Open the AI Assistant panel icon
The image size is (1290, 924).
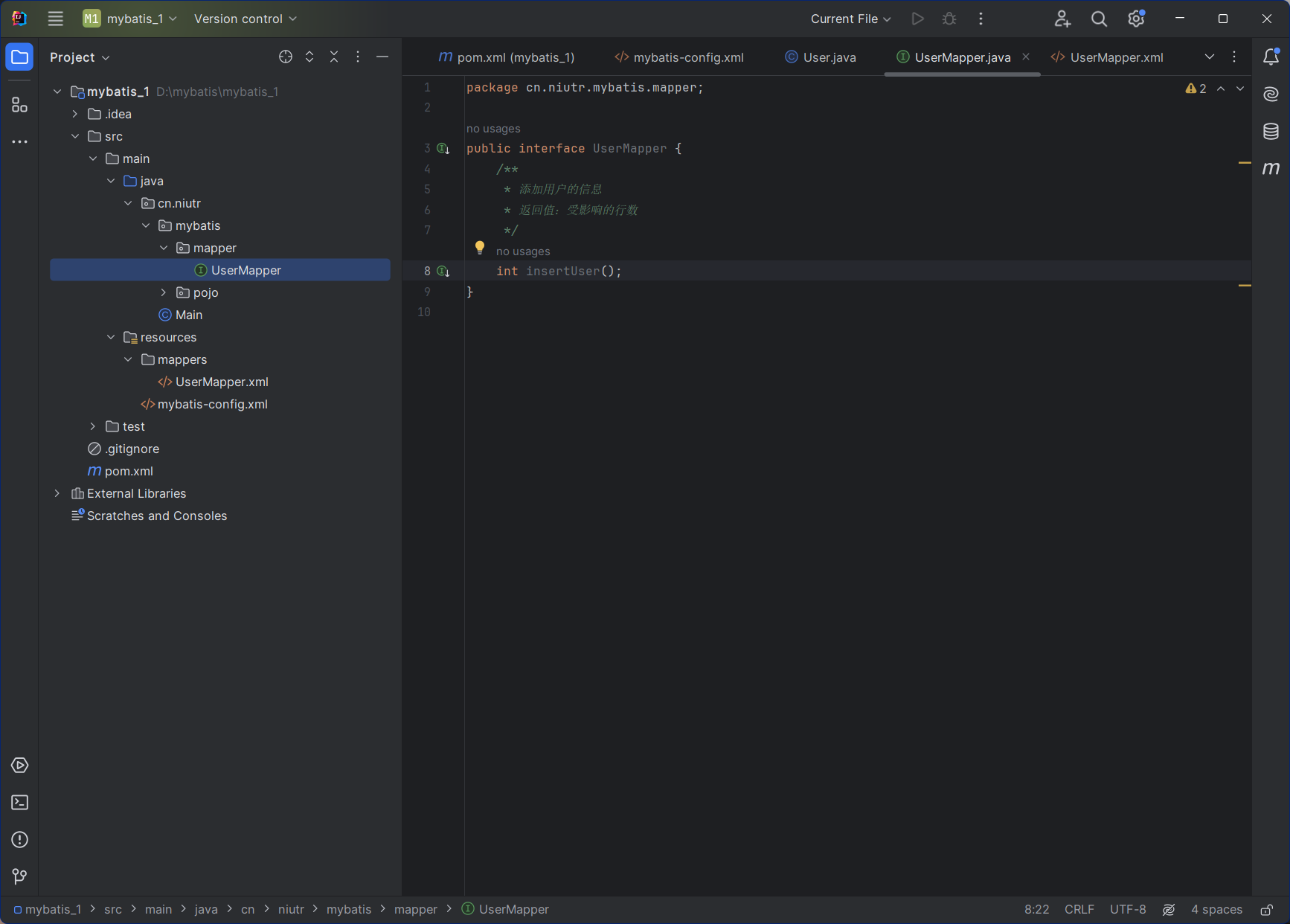tap(1271, 94)
